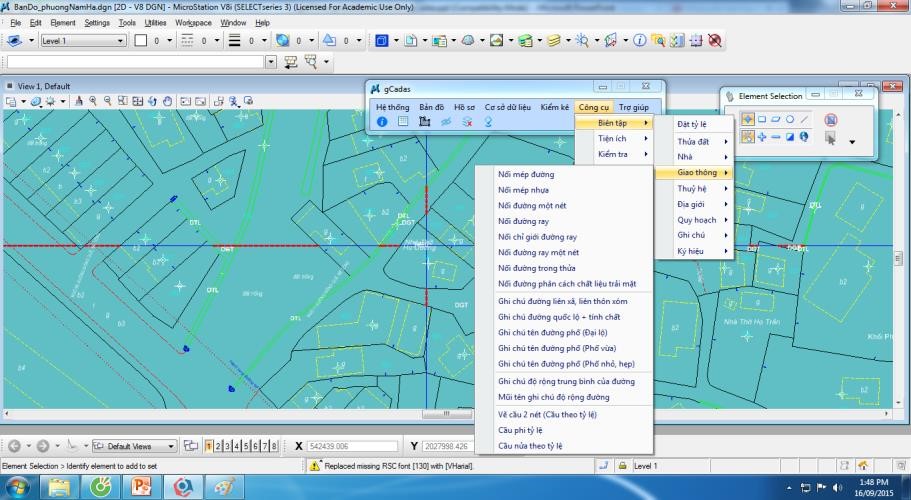Image resolution: width=911 pixels, height=500 pixels.
Task: Toggle view window number 2
Action: (218, 446)
